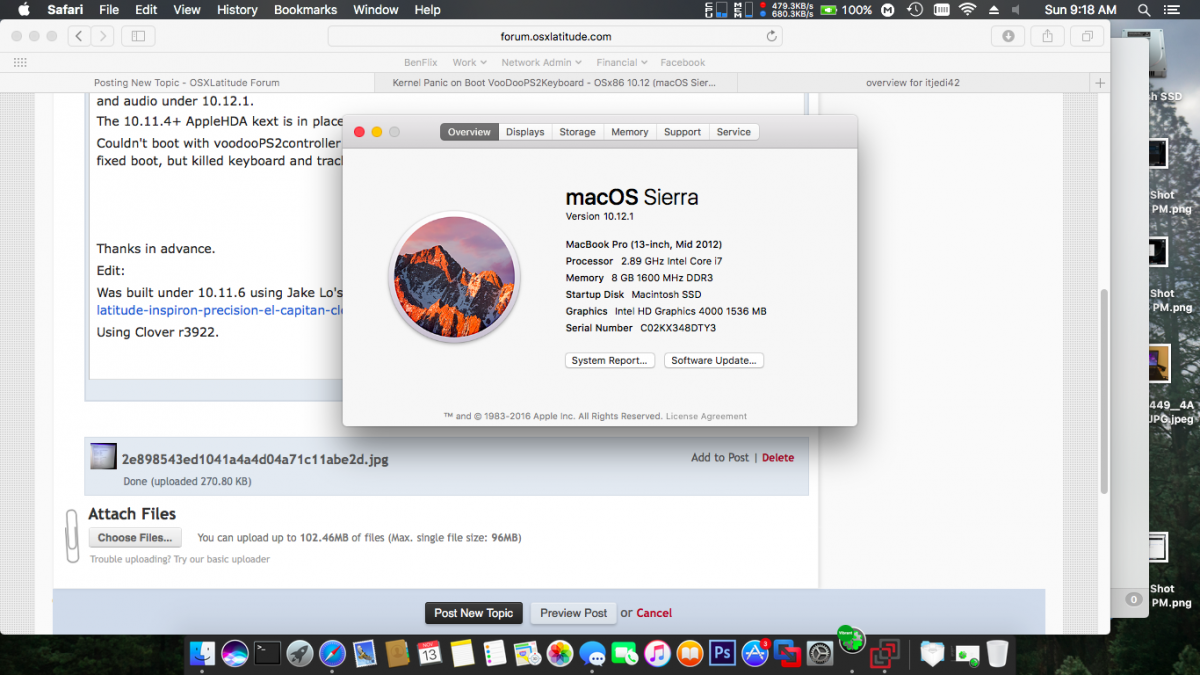Viewport: 1200px width, 675px height.
Task: Open System Preferences in the dock
Action: pos(820,654)
